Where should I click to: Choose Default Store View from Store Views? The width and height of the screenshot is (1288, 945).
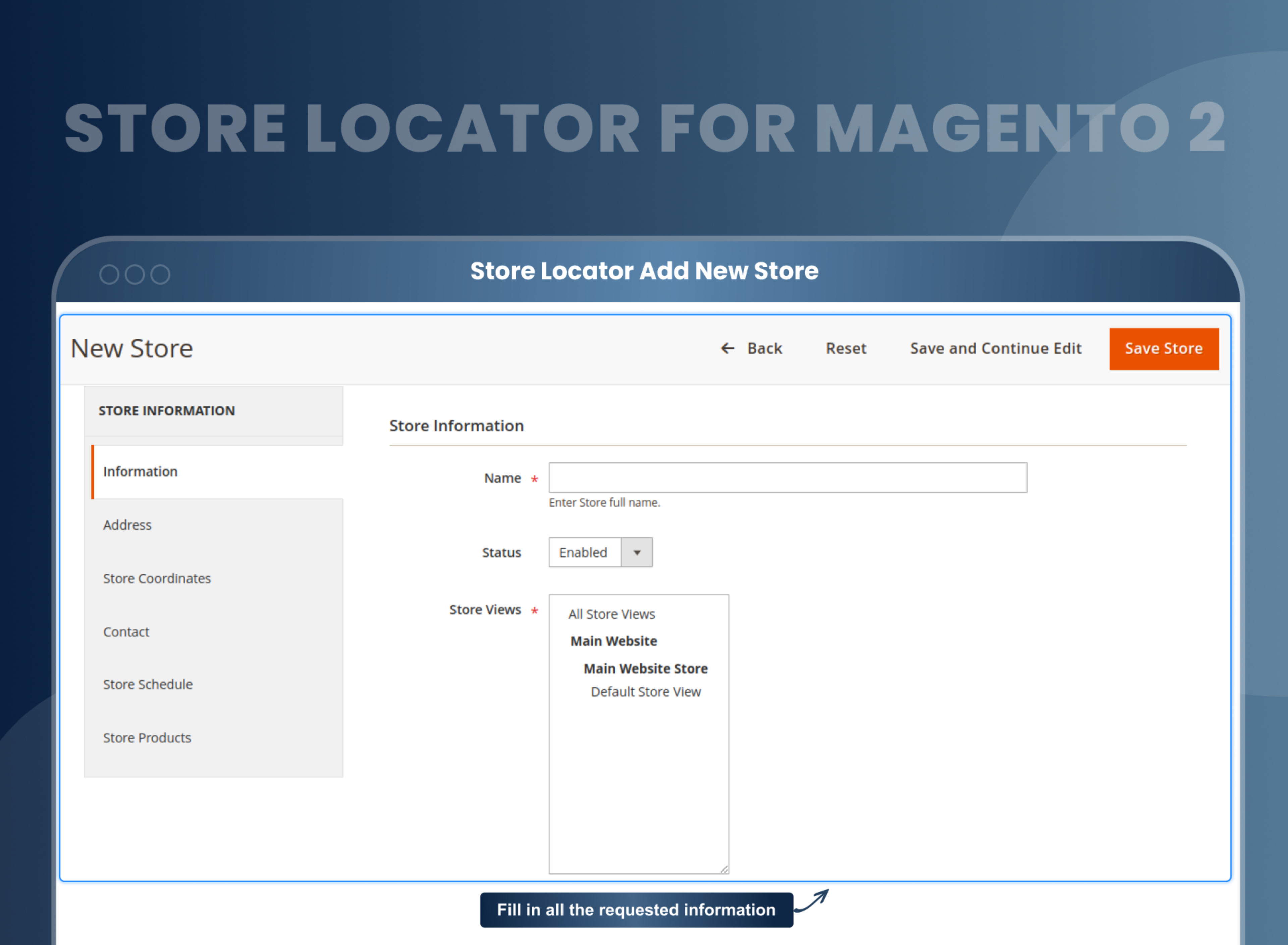pos(645,691)
